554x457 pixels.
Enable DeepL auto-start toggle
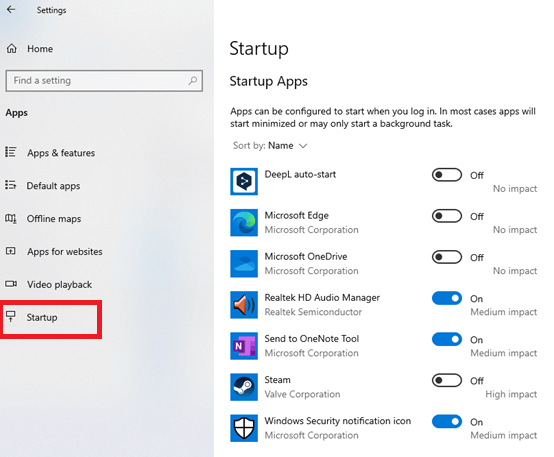[x=447, y=175]
